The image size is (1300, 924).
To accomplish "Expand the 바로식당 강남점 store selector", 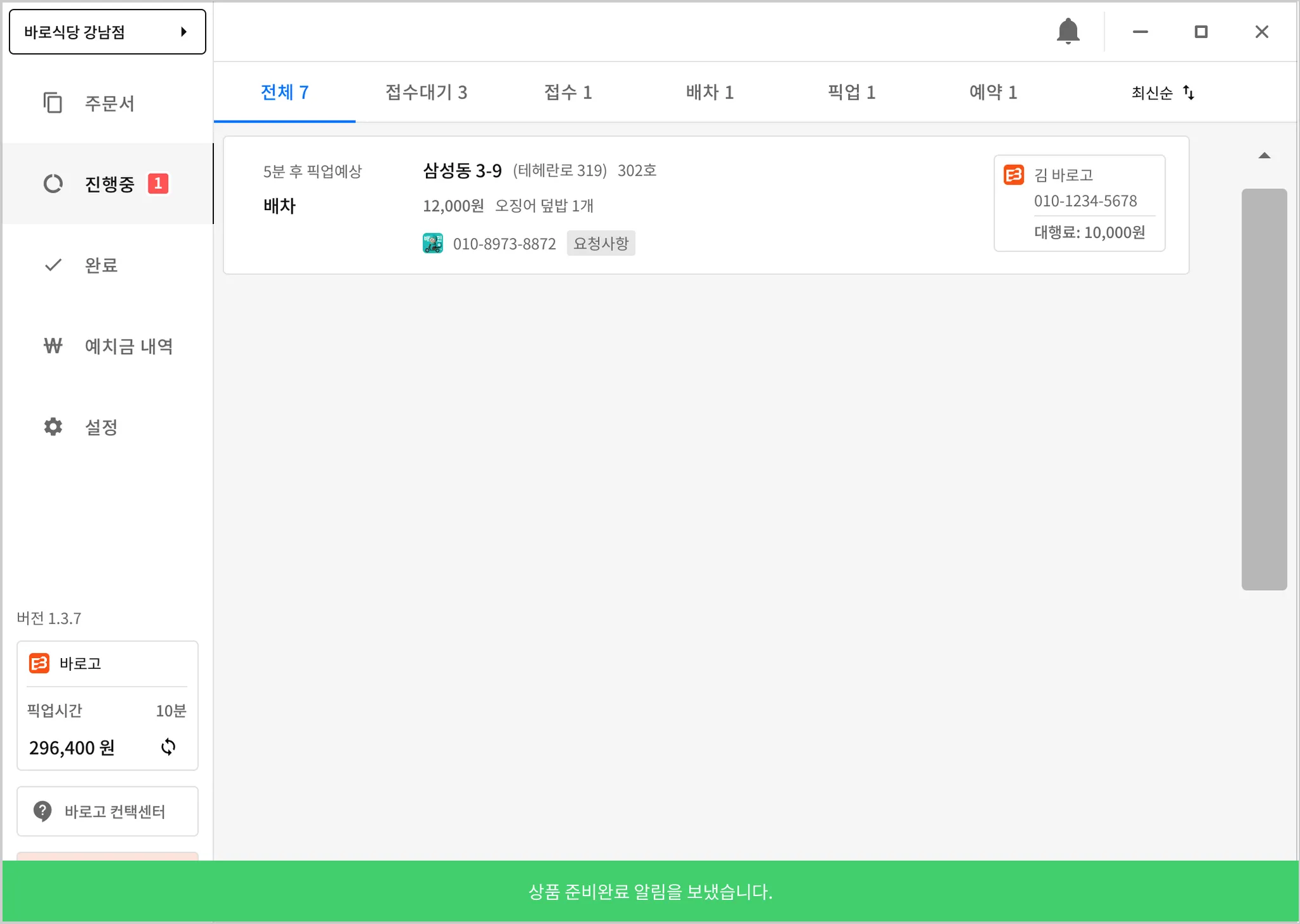I will [107, 32].
